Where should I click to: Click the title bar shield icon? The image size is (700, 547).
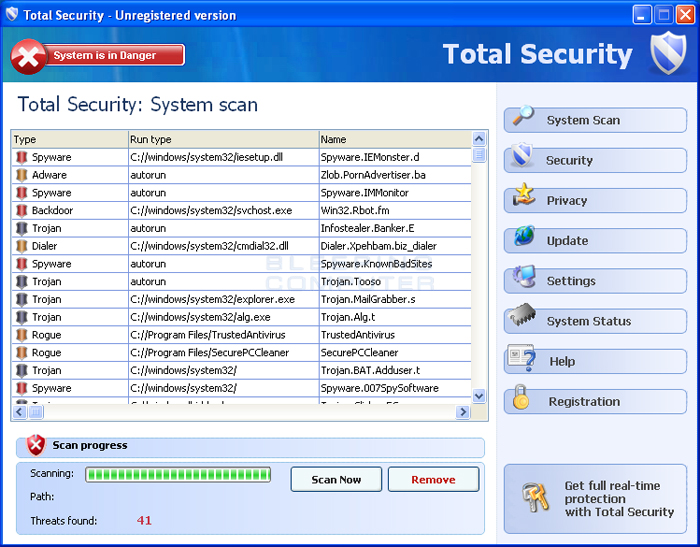[x=12, y=14]
